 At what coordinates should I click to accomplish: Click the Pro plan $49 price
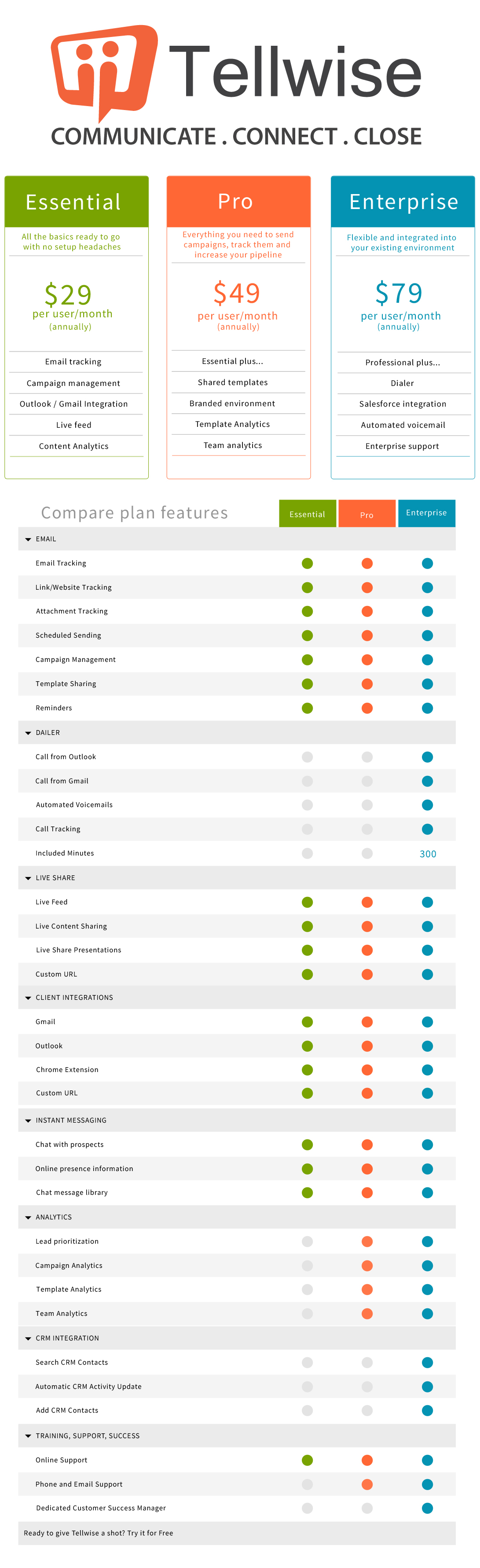pos(237,294)
